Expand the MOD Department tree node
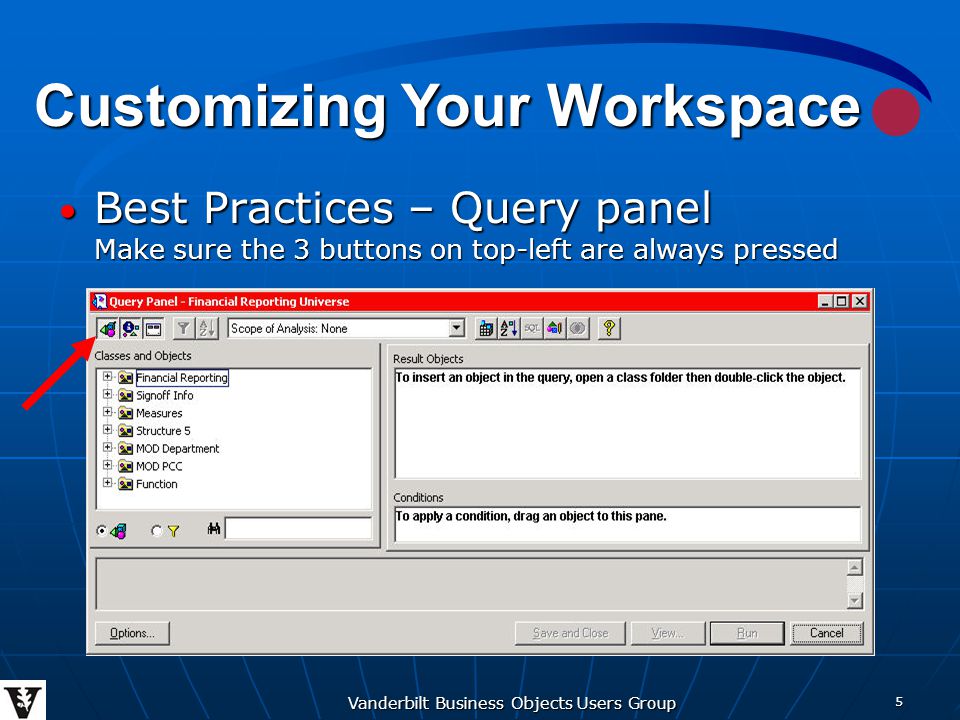 point(108,448)
